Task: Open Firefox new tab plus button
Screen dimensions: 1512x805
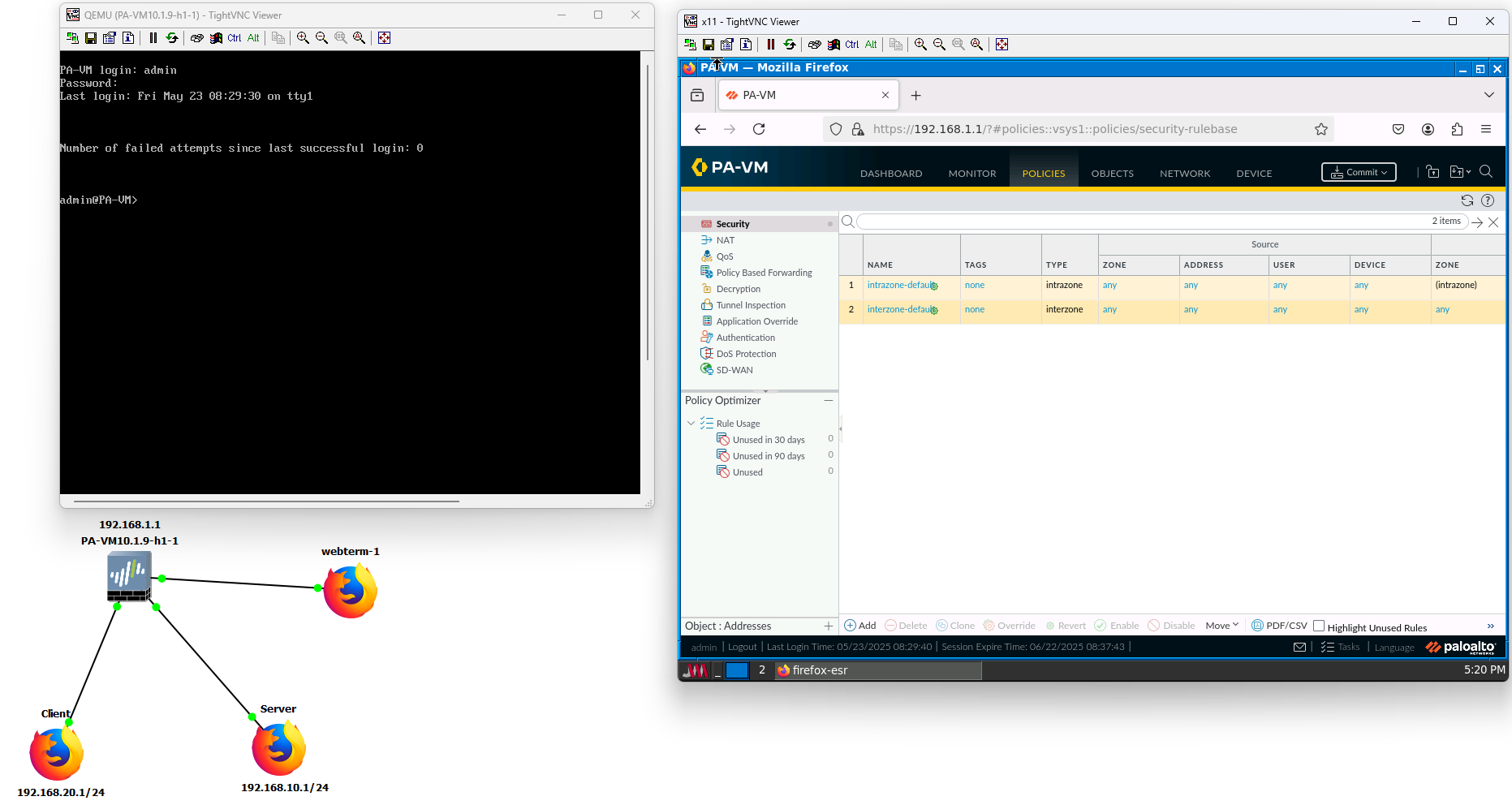Action: 916,96
